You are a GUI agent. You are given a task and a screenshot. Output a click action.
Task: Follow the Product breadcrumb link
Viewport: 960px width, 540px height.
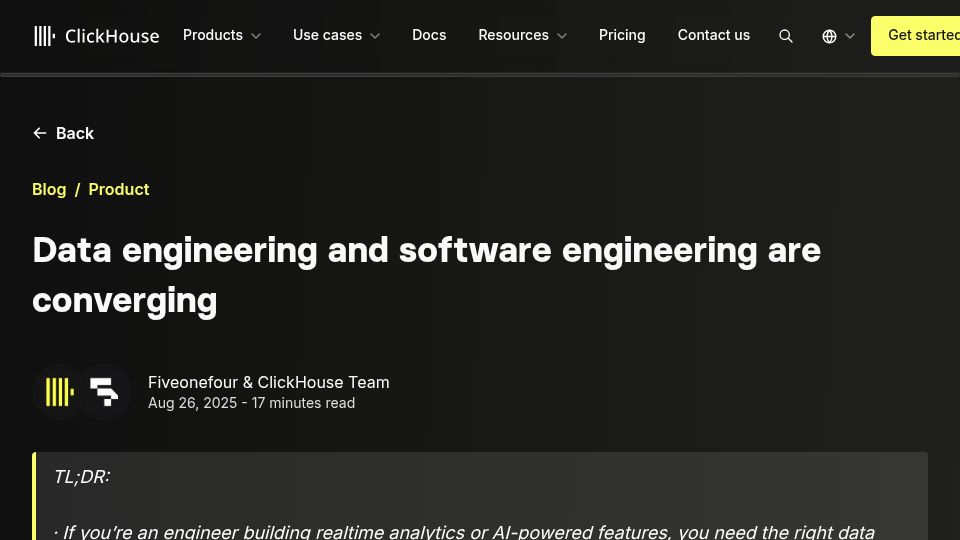pos(119,189)
